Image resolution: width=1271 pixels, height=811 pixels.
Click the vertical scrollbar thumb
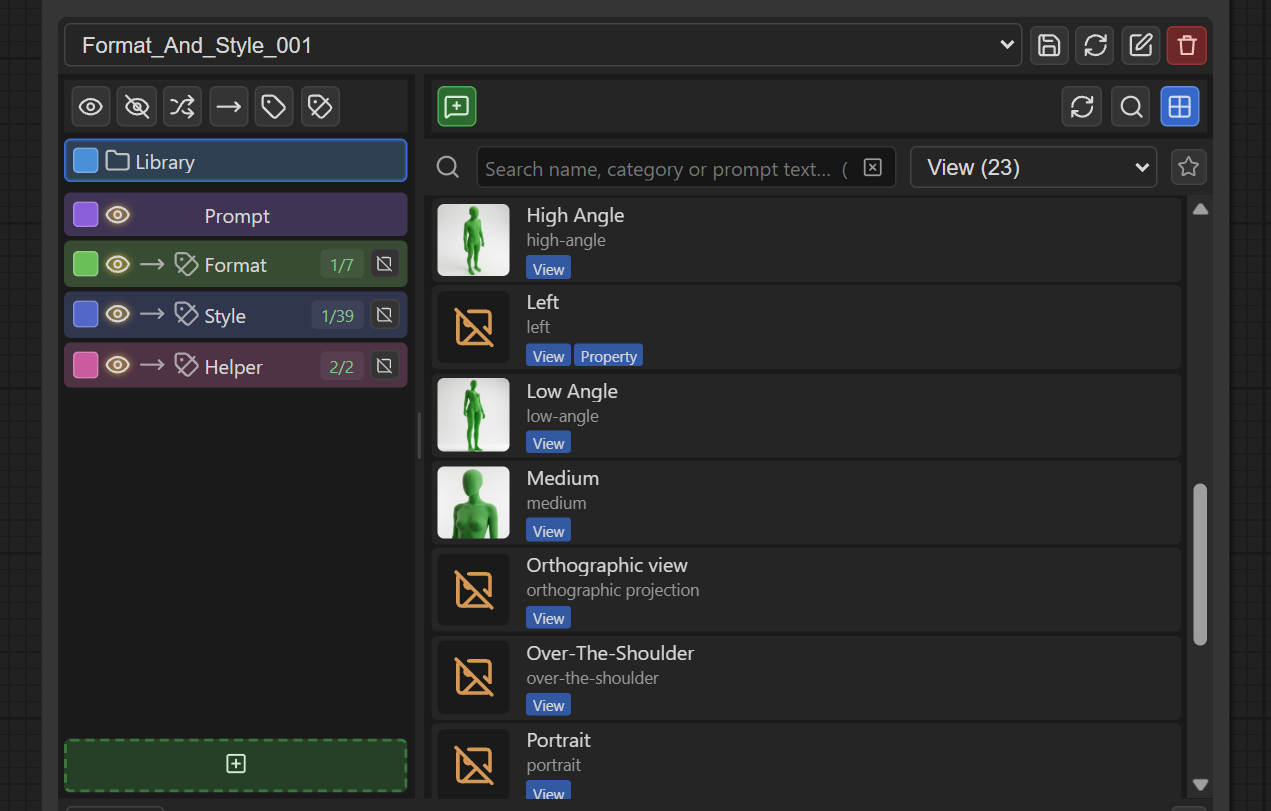point(1200,564)
